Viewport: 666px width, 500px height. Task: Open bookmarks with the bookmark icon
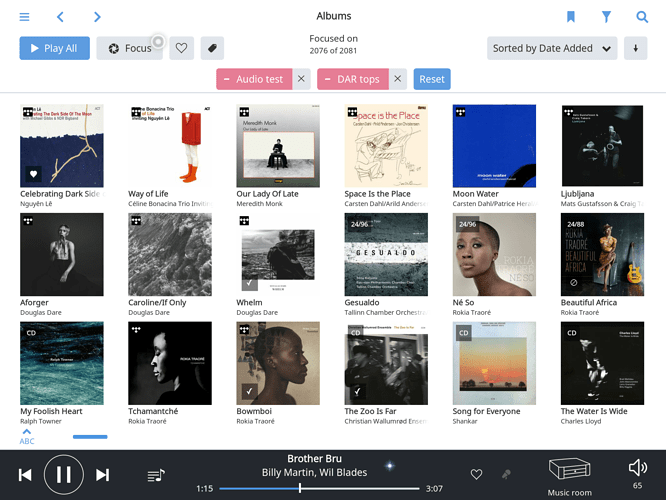pos(571,17)
